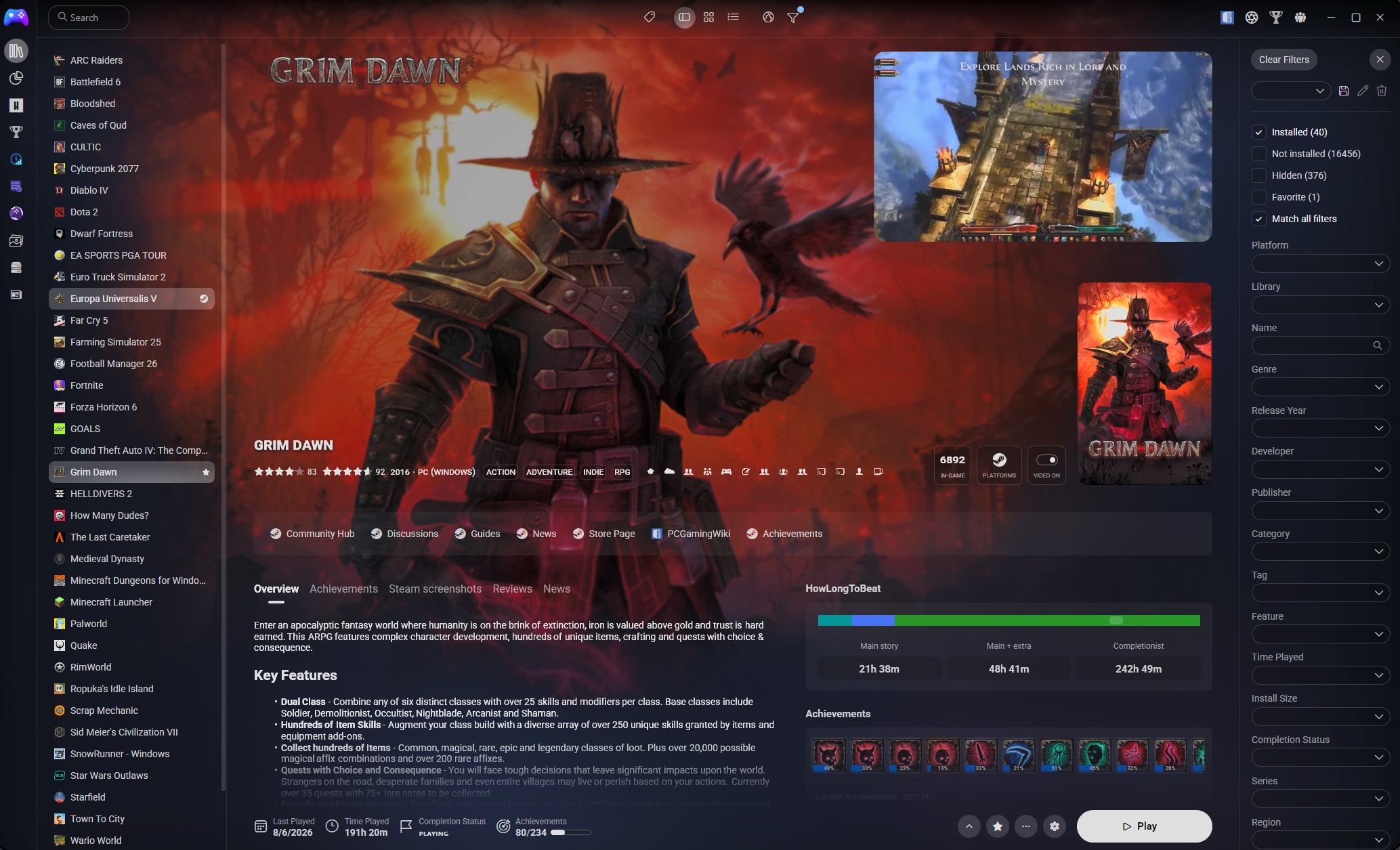The image size is (1400, 850).
Task: Click the Search field
Action: [89, 18]
